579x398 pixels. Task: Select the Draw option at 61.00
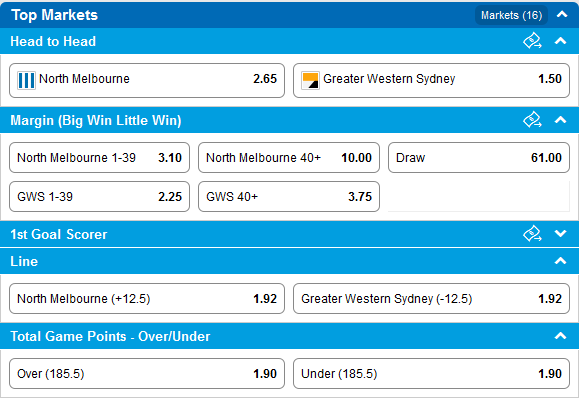(479, 158)
